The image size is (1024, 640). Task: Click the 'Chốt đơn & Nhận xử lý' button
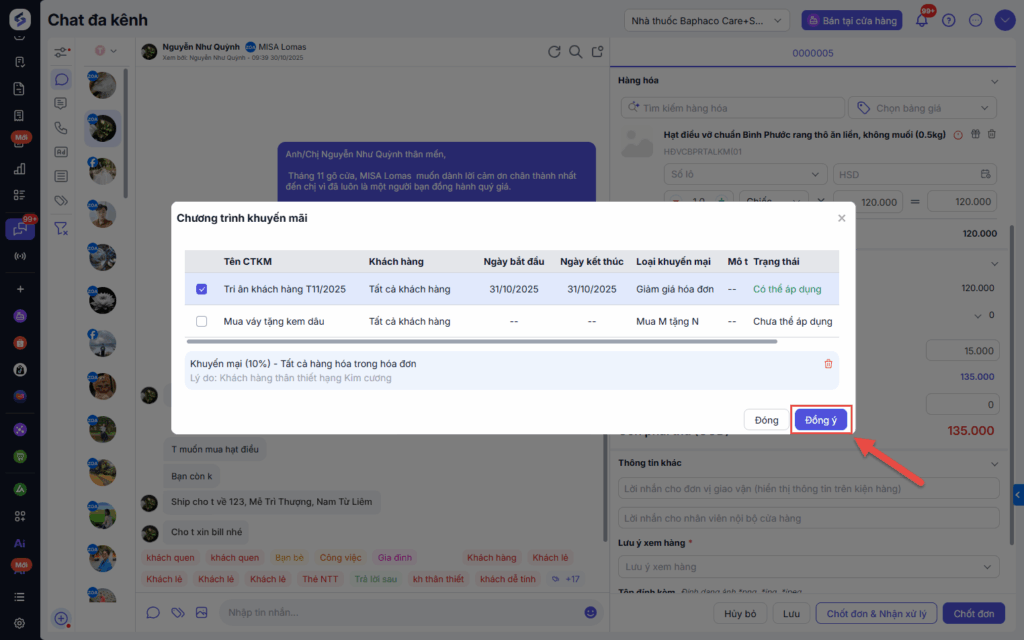(876, 614)
